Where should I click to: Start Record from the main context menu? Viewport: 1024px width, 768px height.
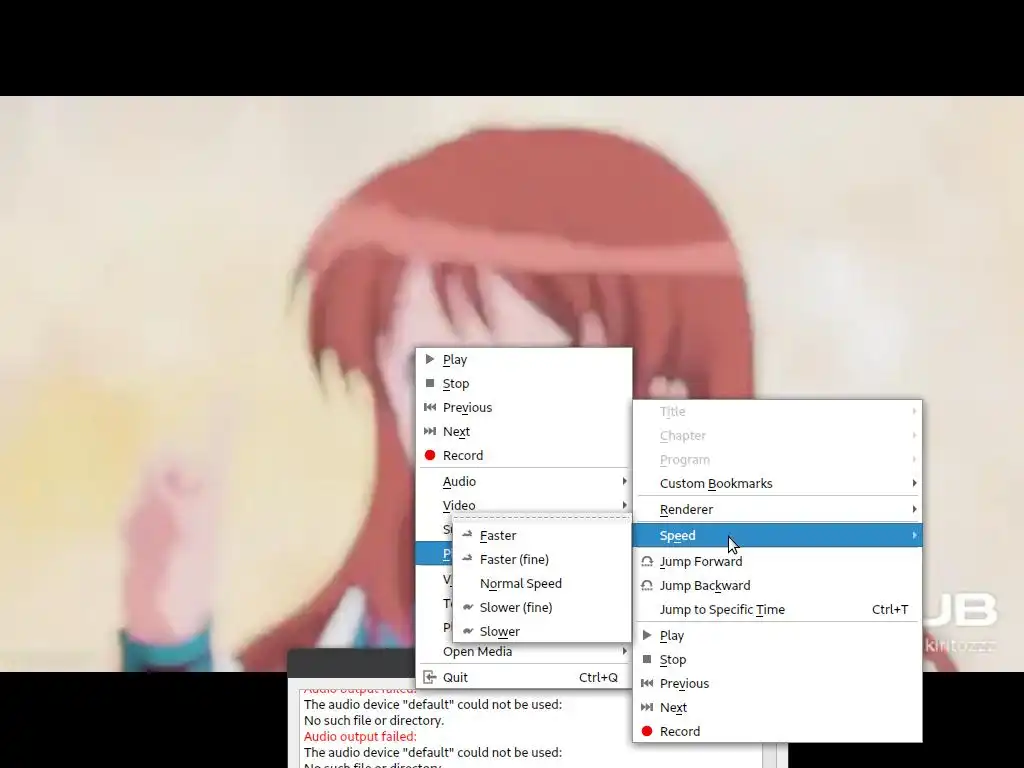point(524,455)
